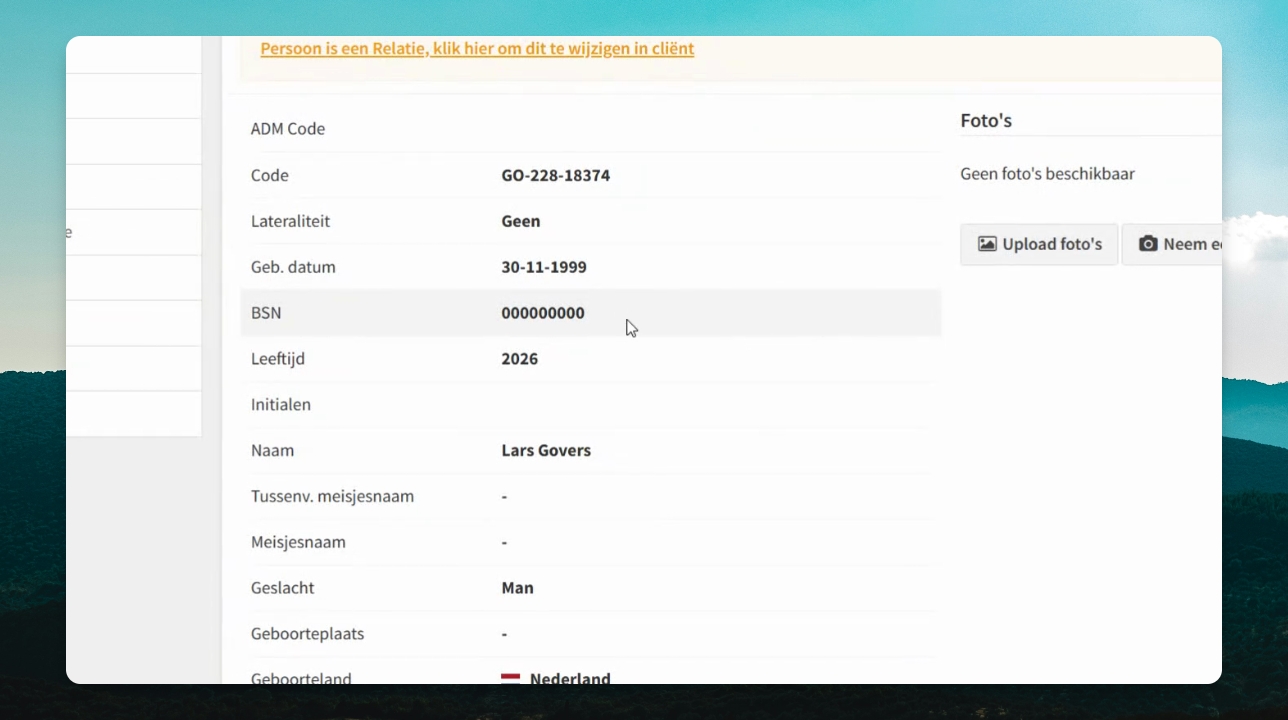Click the ADM Code label
The width and height of the screenshot is (1288, 720).
pyautogui.click(x=288, y=129)
